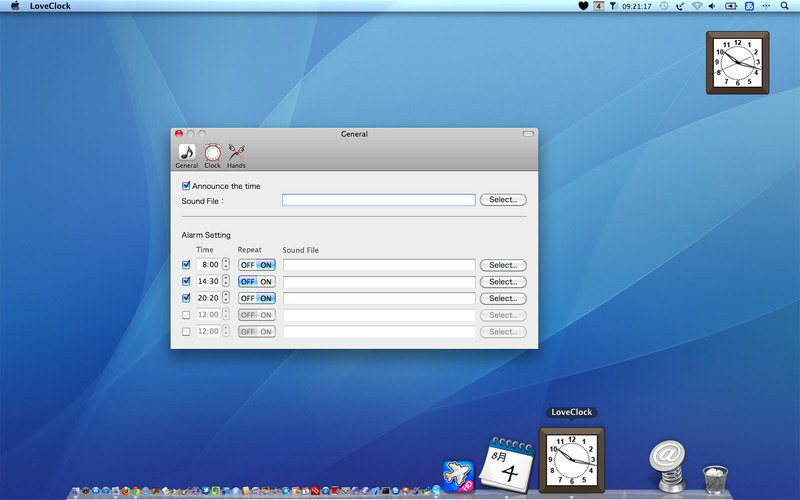Screen dimensions: 800x500
Task: Click the desktop analog clock widget
Action: point(738,63)
